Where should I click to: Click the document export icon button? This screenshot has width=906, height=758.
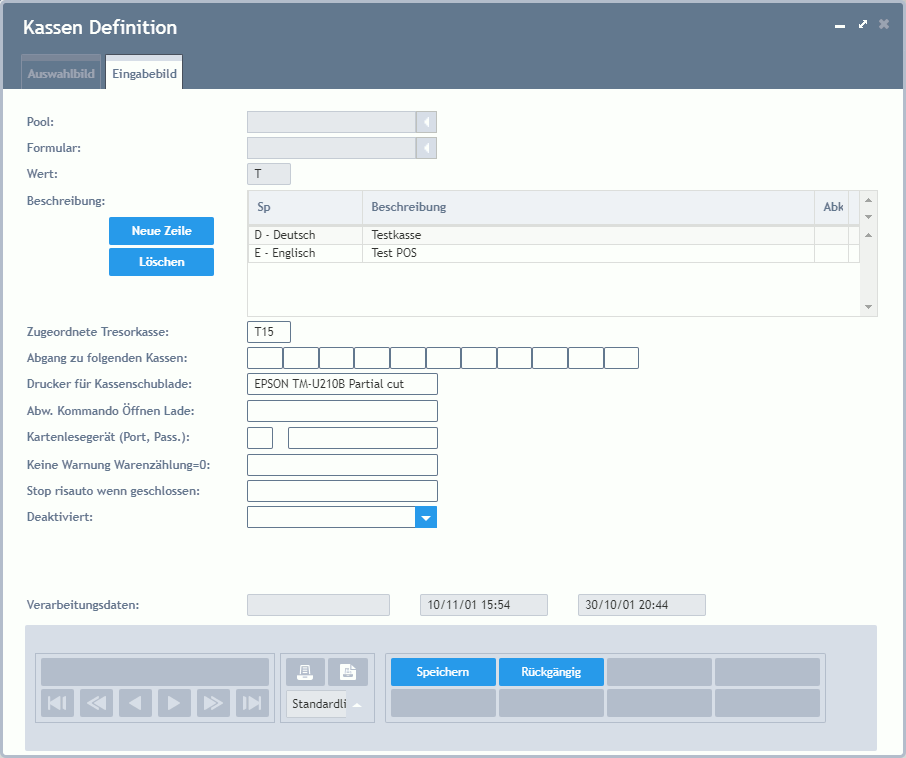tap(348, 672)
